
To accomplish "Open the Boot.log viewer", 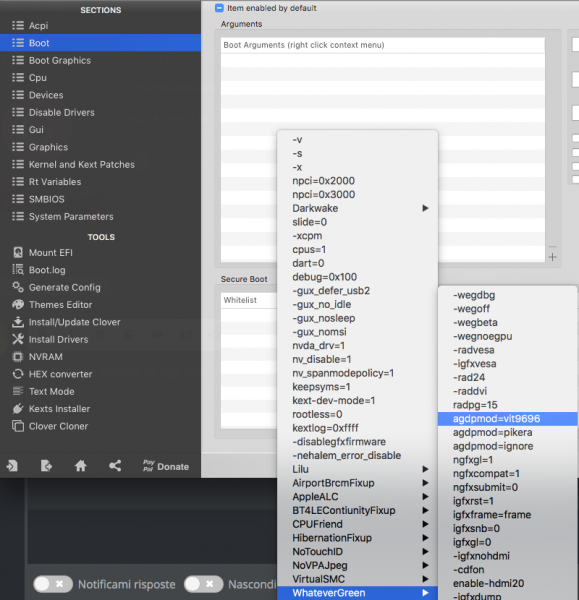I will [x=39, y=270].
